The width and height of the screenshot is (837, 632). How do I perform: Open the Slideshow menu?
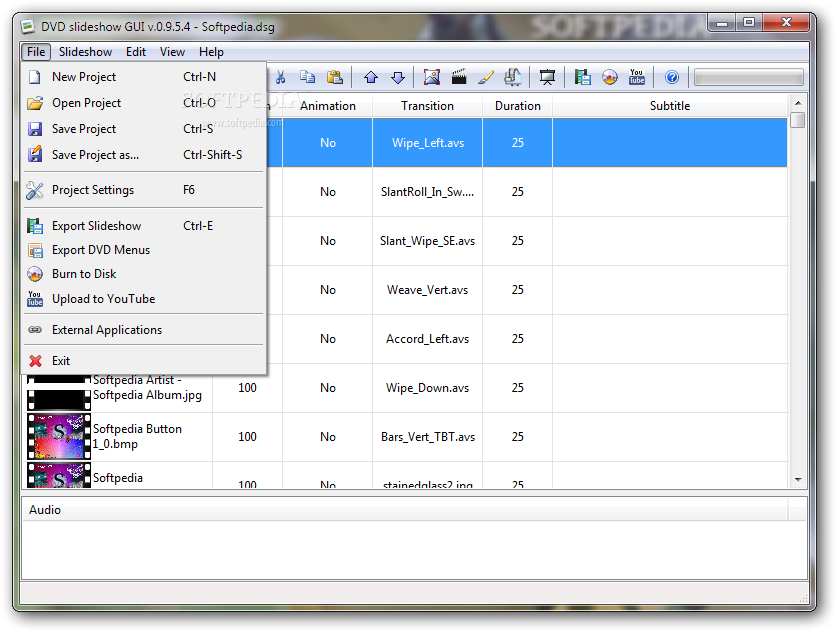[85, 52]
